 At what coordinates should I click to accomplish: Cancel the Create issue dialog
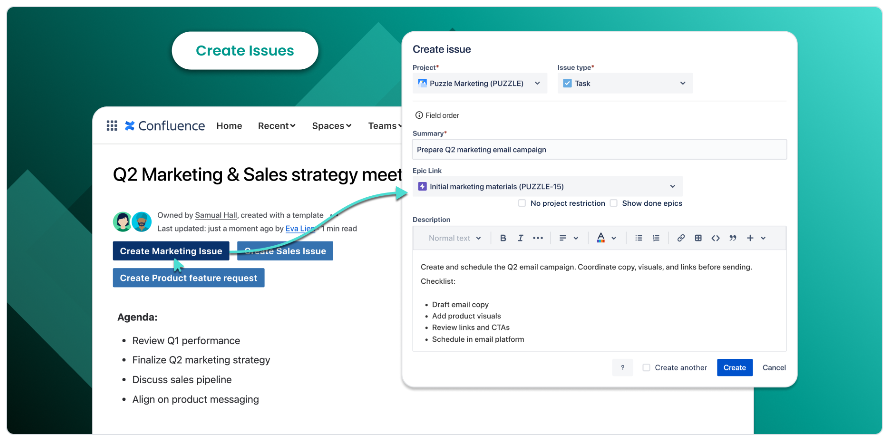tap(774, 367)
